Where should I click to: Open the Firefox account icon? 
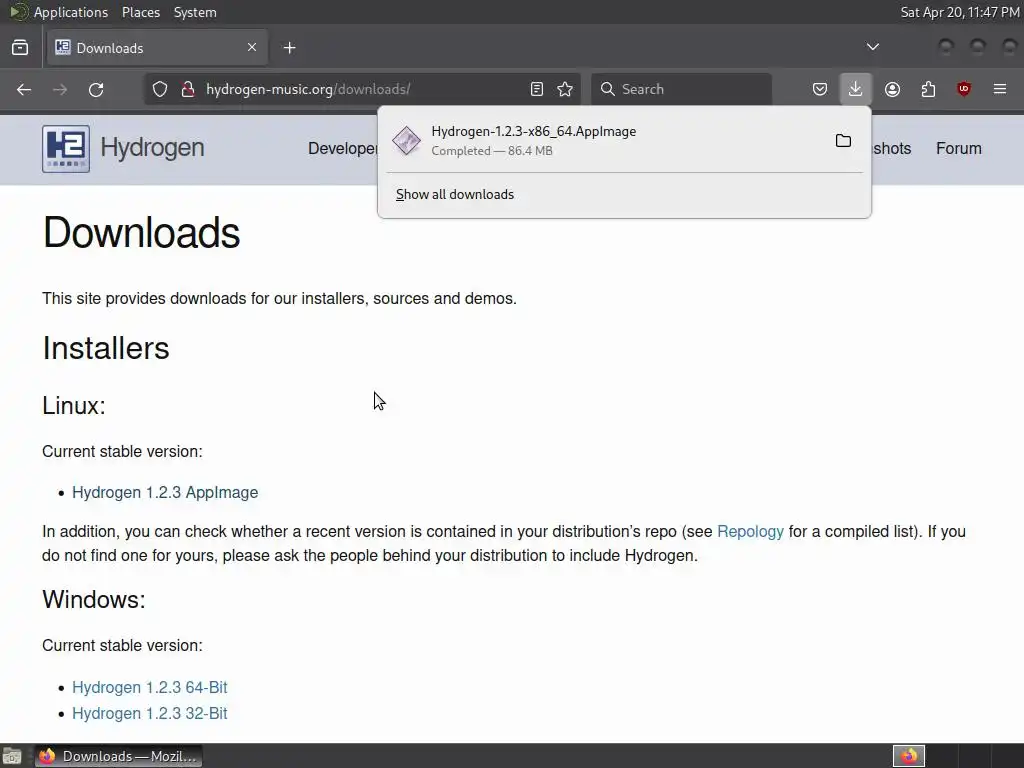point(892,89)
